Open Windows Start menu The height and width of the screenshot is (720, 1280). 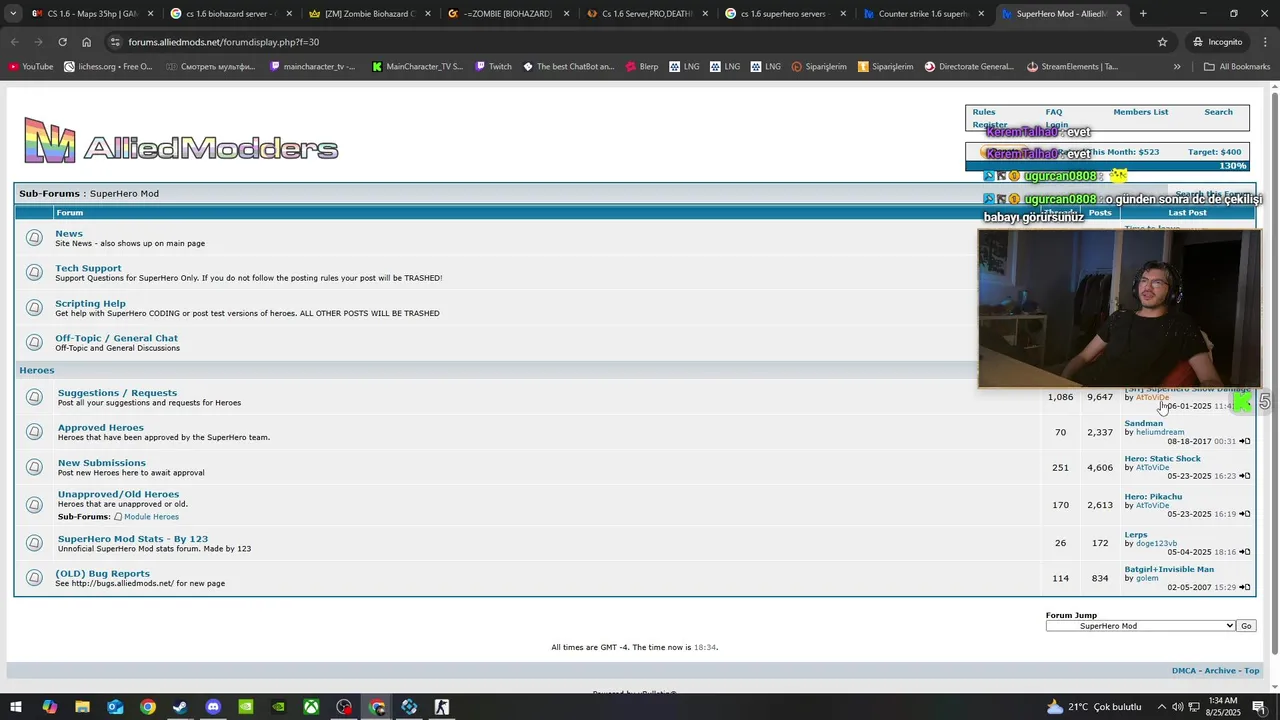coord(16,707)
